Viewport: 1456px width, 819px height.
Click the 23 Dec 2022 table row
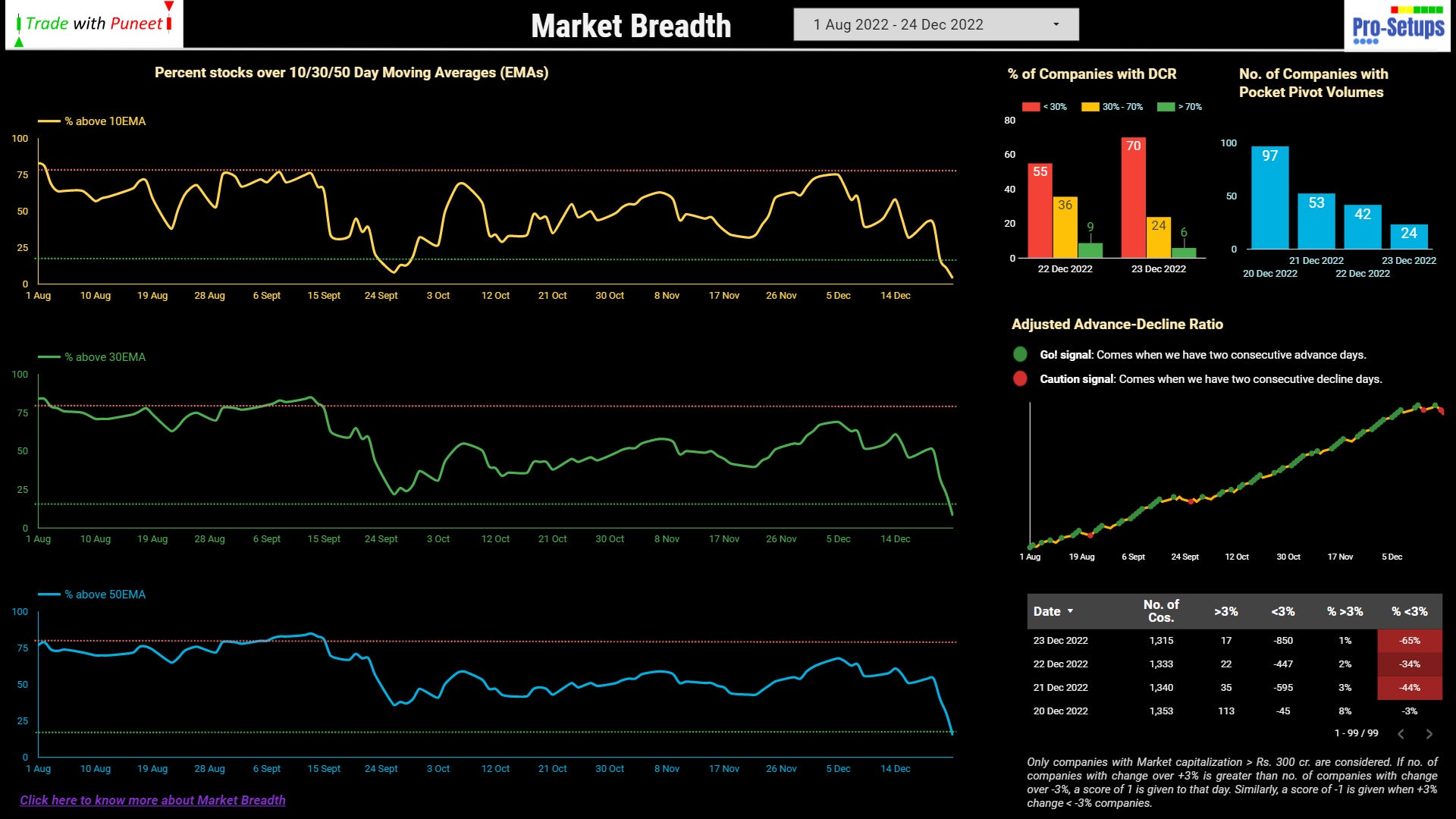1060,641
